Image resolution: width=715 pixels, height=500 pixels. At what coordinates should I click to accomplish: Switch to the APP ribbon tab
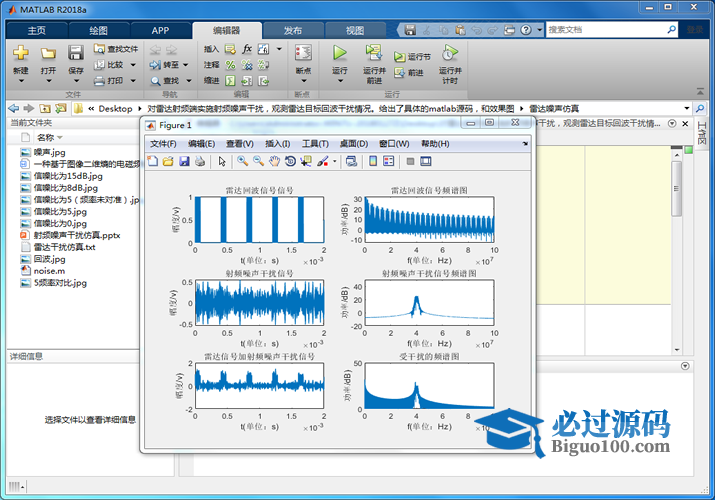(x=160, y=31)
